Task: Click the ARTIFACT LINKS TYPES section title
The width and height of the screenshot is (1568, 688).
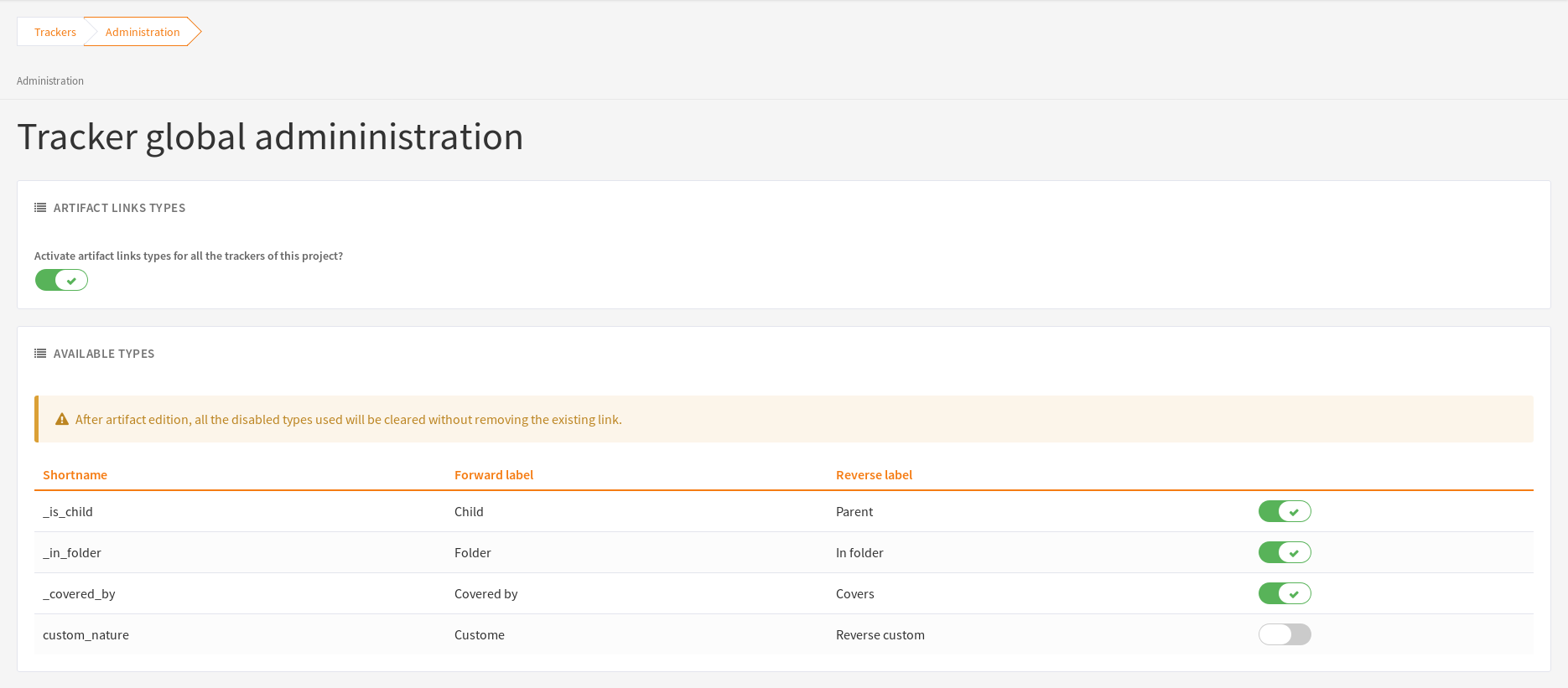Action: click(x=119, y=208)
